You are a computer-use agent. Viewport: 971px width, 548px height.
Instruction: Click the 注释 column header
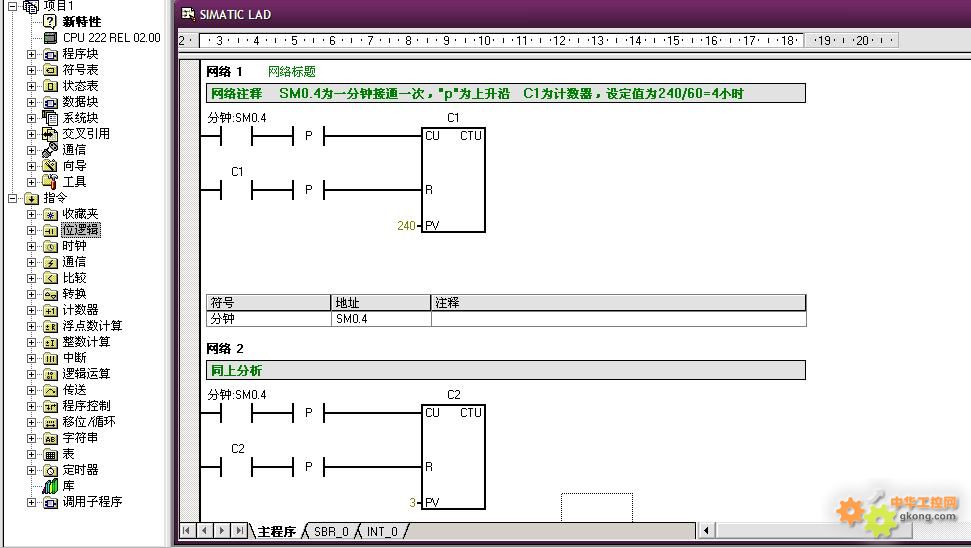pyautogui.click(x=618, y=303)
